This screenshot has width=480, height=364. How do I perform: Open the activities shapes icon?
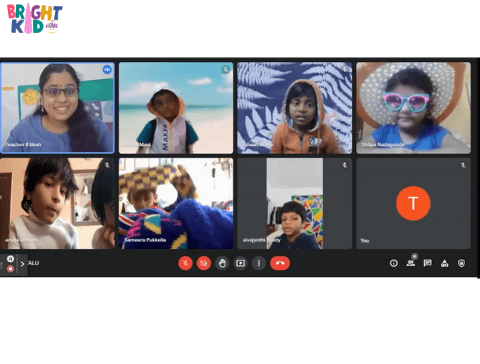point(444,264)
